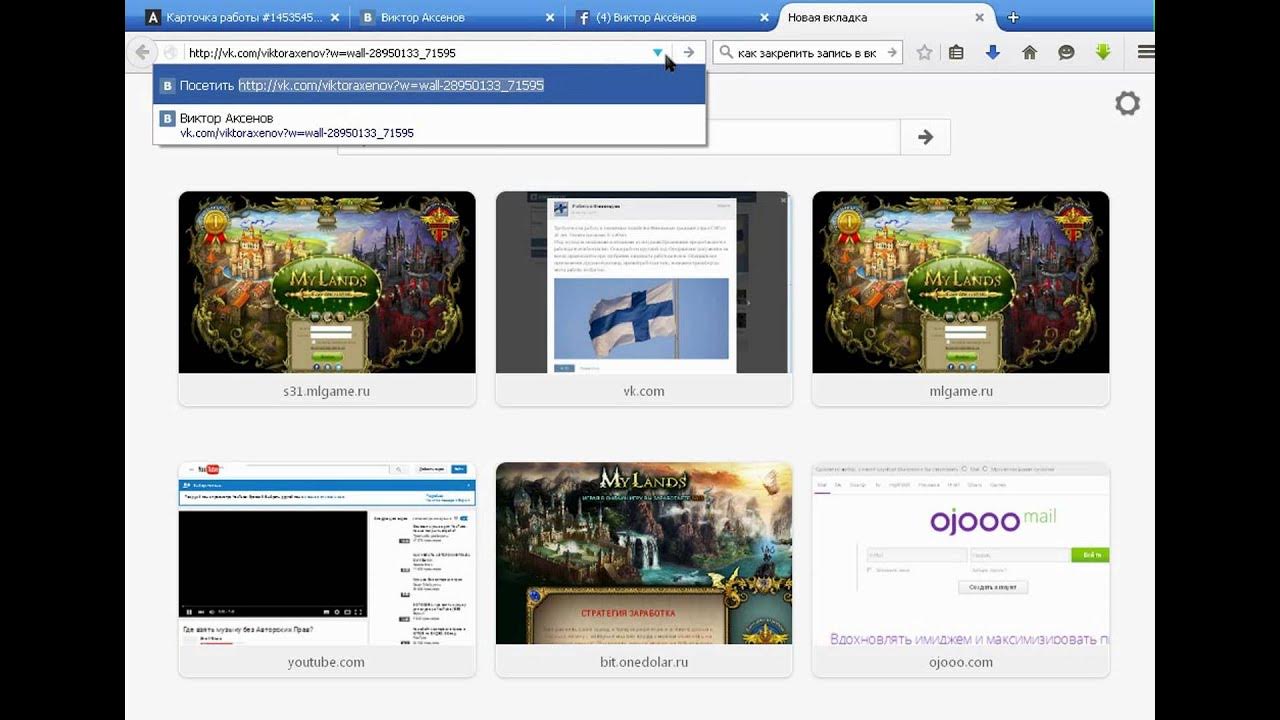
Task: Select Виктор Аксенов autocomplete suggestion
Action: pos(429,125)
